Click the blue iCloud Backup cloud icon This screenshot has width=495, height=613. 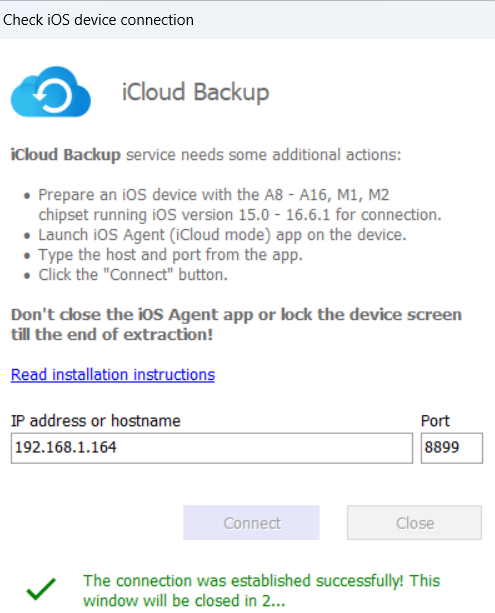coord(51,92)
